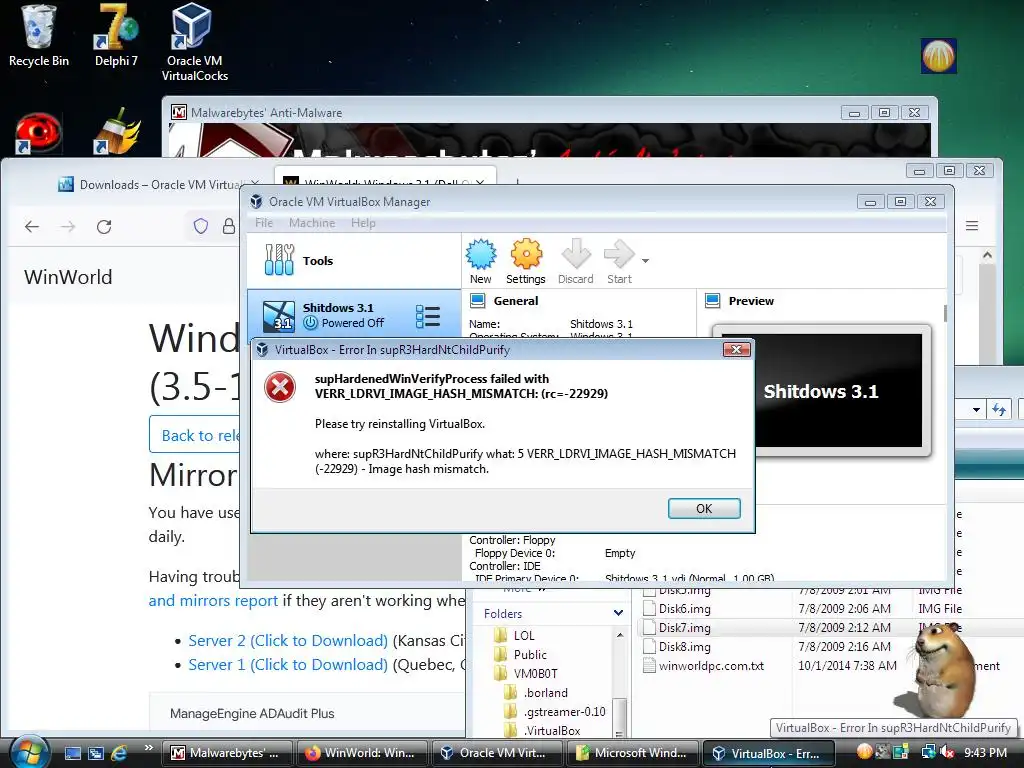This screenshot has height=768, width=1024.
Task: Click Server 2 (Click to Download) link
Action: 288,641
